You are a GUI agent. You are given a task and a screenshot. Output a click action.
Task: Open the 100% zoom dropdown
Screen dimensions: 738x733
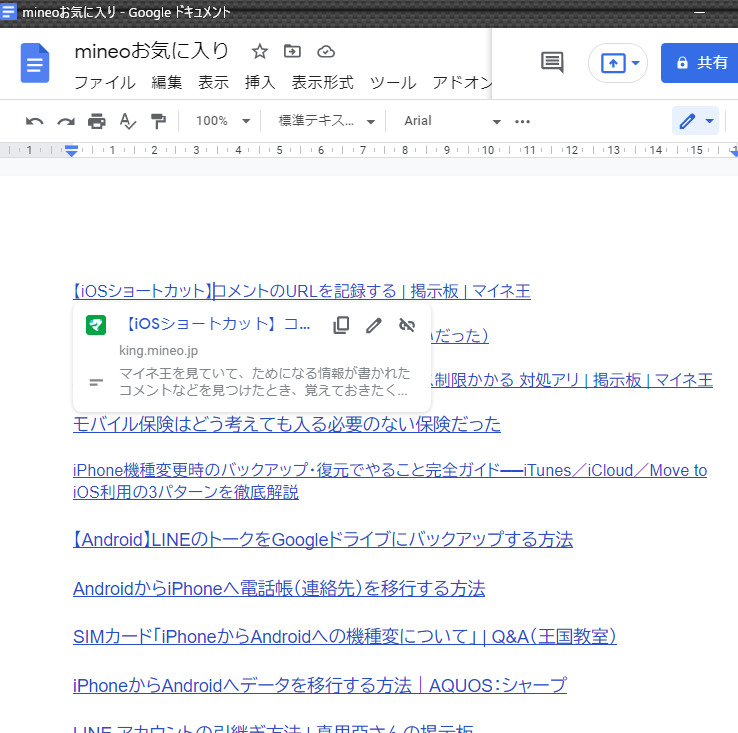[223, 121]
